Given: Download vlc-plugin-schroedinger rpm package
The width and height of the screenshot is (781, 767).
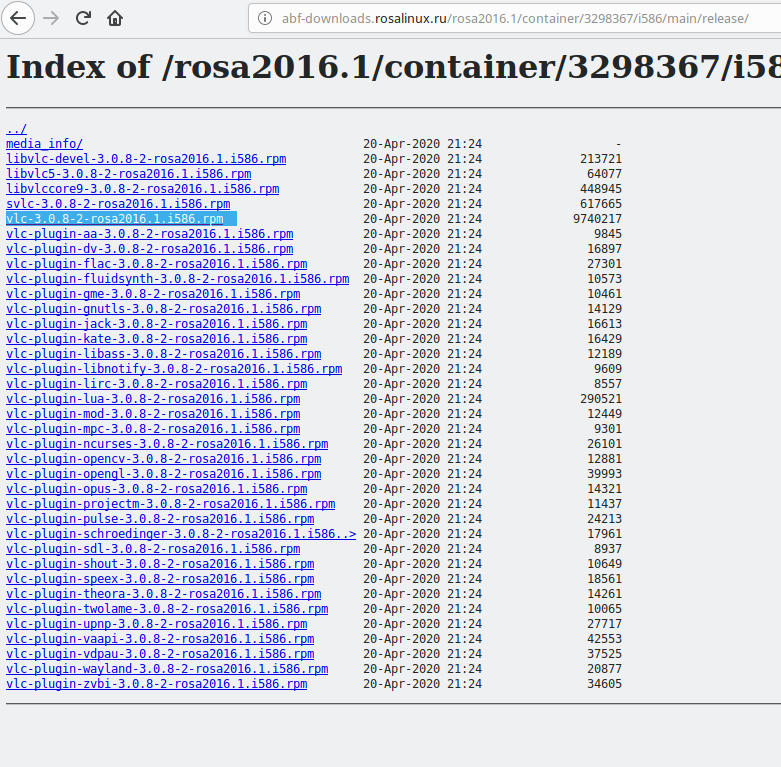Looking at the screenshot, I should [181, 533].
